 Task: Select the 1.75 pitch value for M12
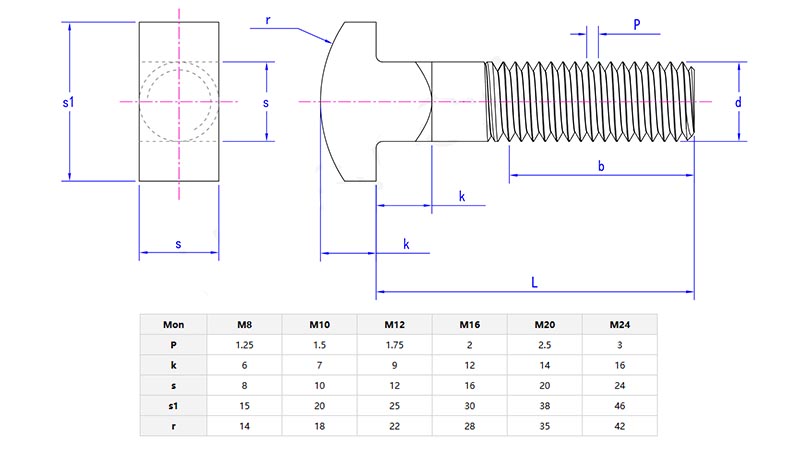[x=395, y=345]
